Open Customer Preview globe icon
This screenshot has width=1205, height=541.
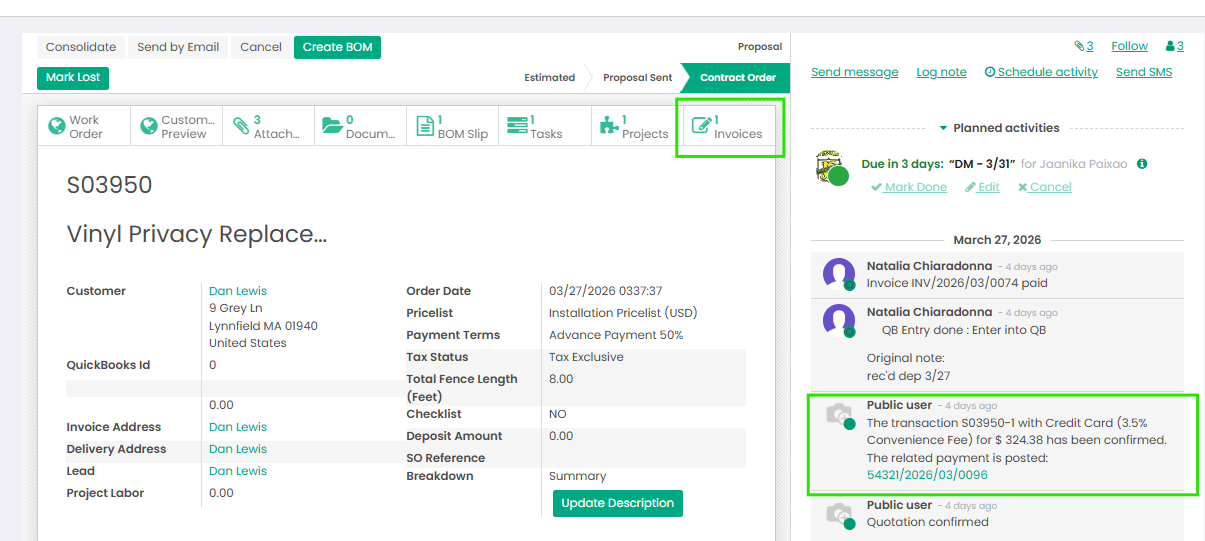148,126
